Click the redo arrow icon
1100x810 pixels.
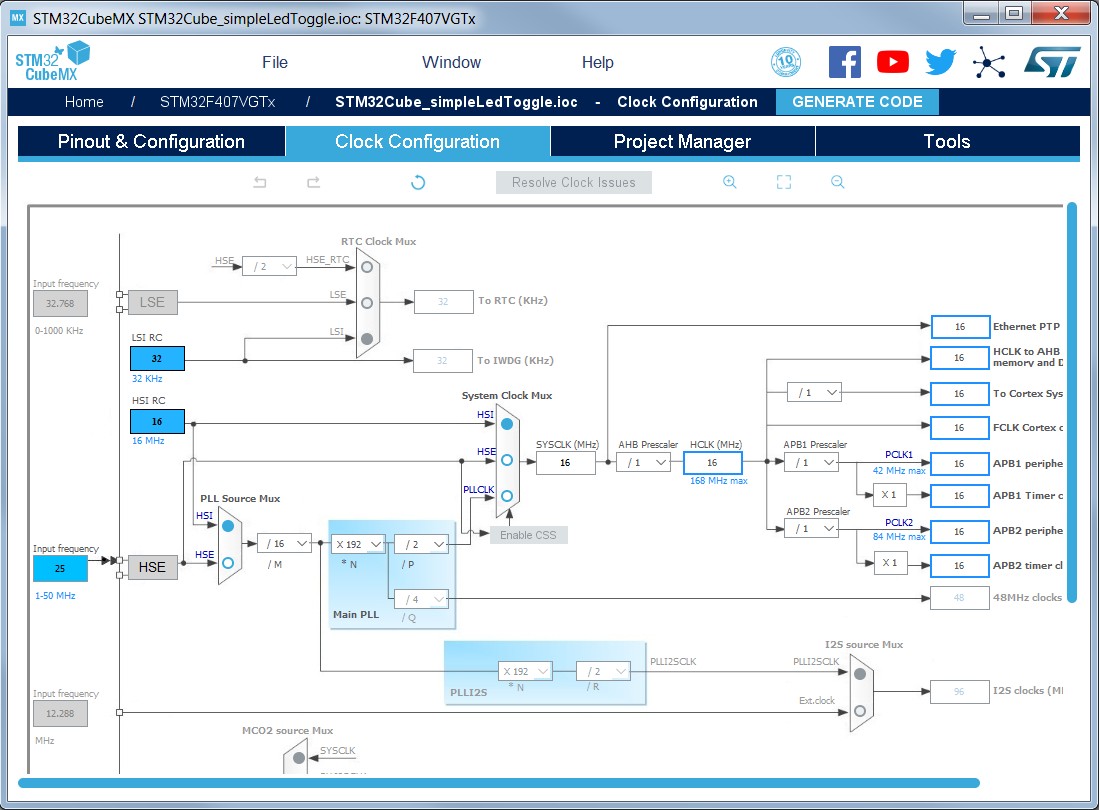pos(314,182)
